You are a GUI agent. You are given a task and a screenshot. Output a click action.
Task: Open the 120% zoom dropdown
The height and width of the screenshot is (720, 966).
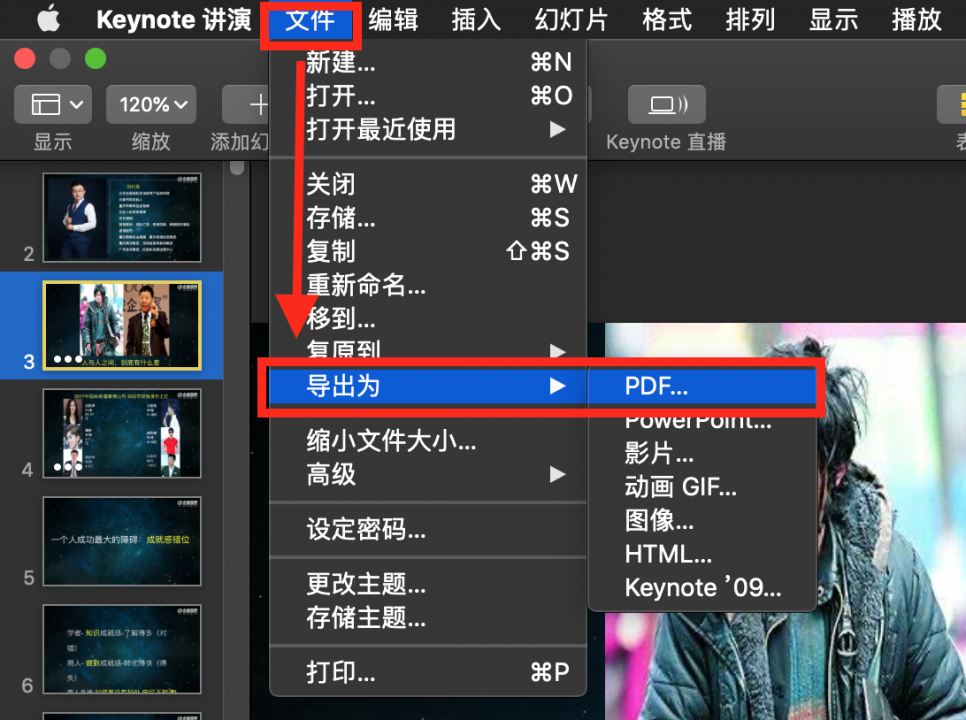pos(152,104)
